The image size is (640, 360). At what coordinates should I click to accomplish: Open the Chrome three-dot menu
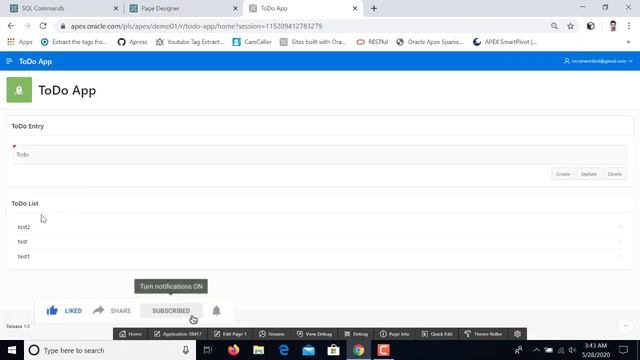629,26
